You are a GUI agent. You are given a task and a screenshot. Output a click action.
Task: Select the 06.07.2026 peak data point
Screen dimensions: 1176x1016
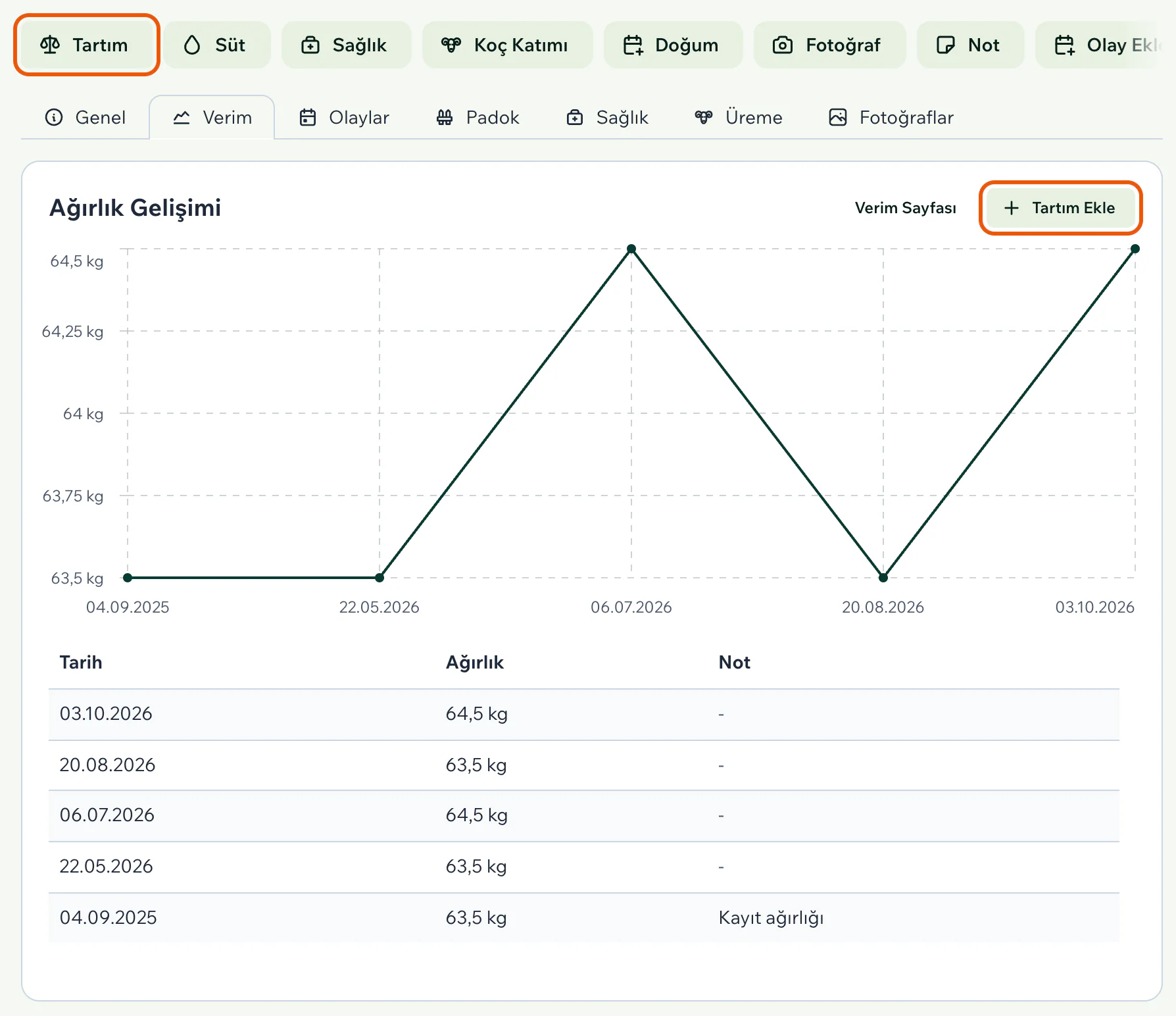631,249
